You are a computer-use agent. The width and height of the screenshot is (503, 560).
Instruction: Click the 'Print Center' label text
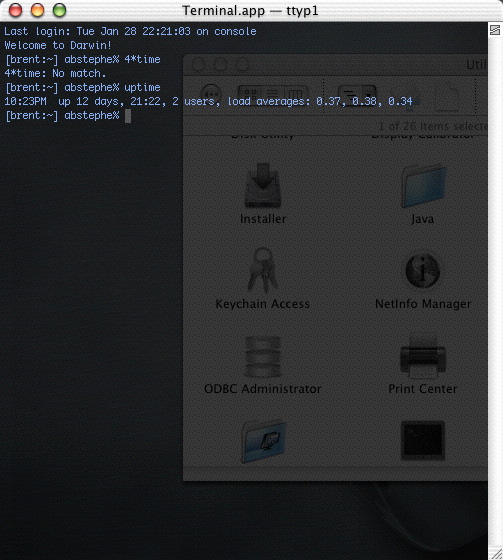(423, 389)
